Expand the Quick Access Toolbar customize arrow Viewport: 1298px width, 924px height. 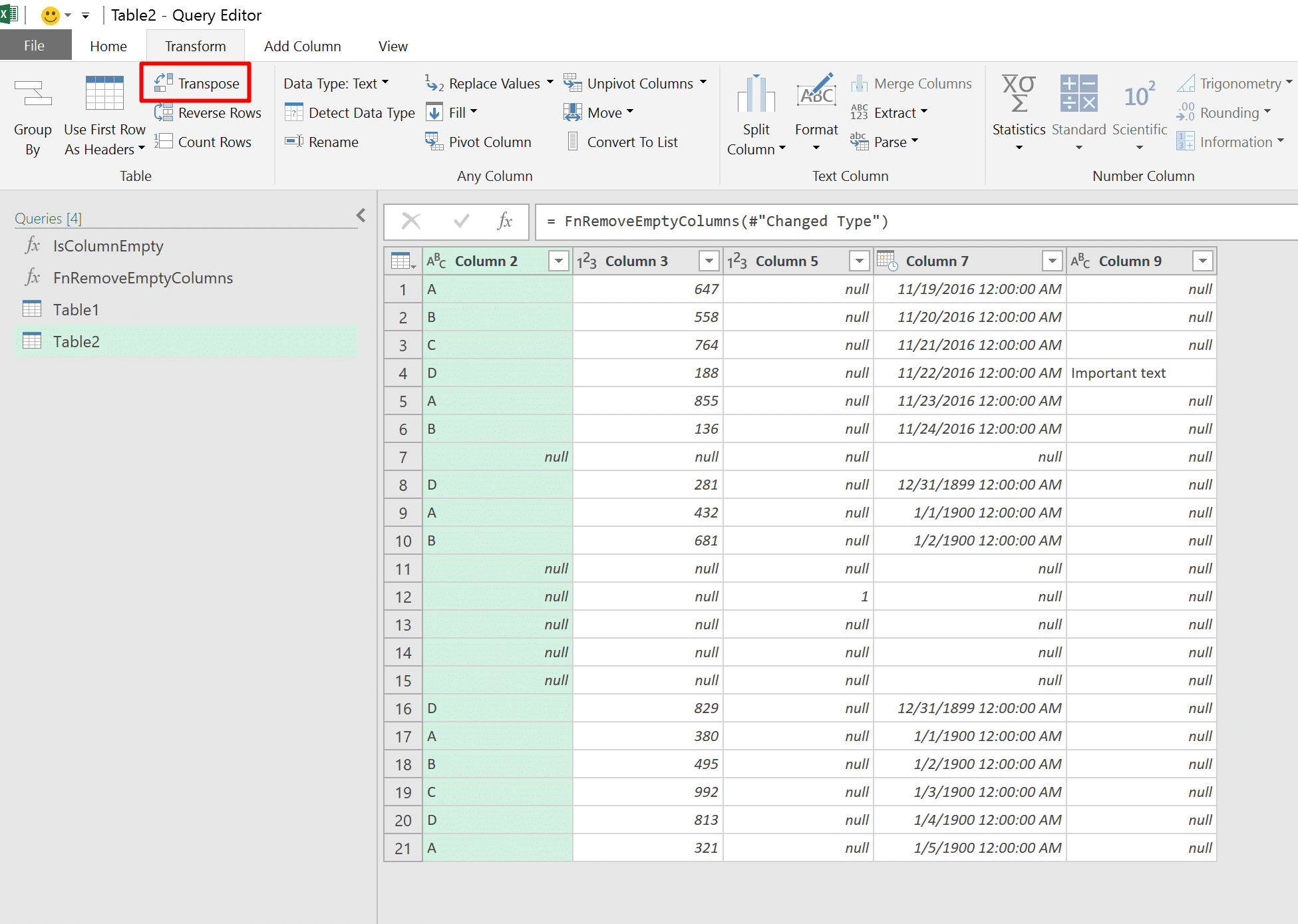point(85,15)
